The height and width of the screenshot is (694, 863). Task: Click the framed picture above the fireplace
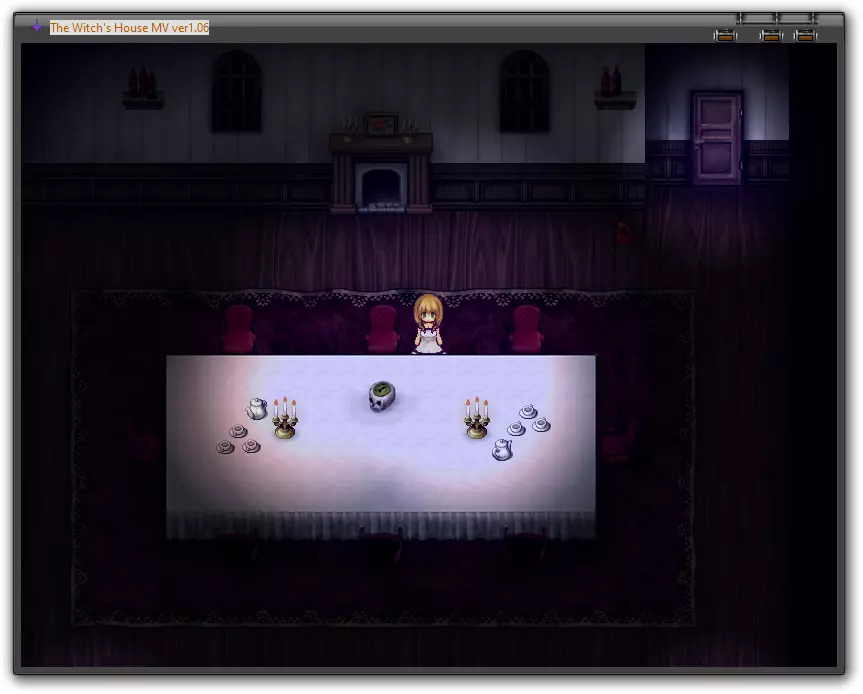pyautogui.click(x=381, y=124)
